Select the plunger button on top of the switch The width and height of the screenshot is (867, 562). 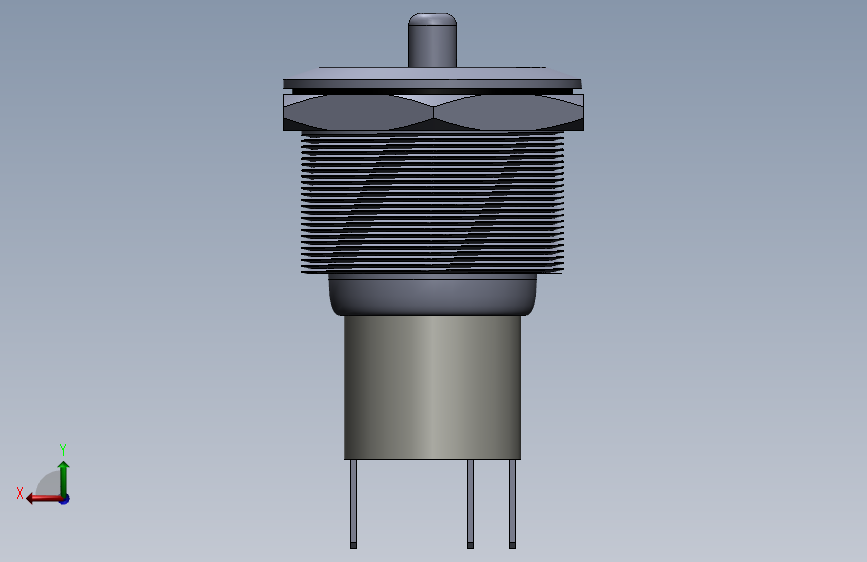pos(432,40)
